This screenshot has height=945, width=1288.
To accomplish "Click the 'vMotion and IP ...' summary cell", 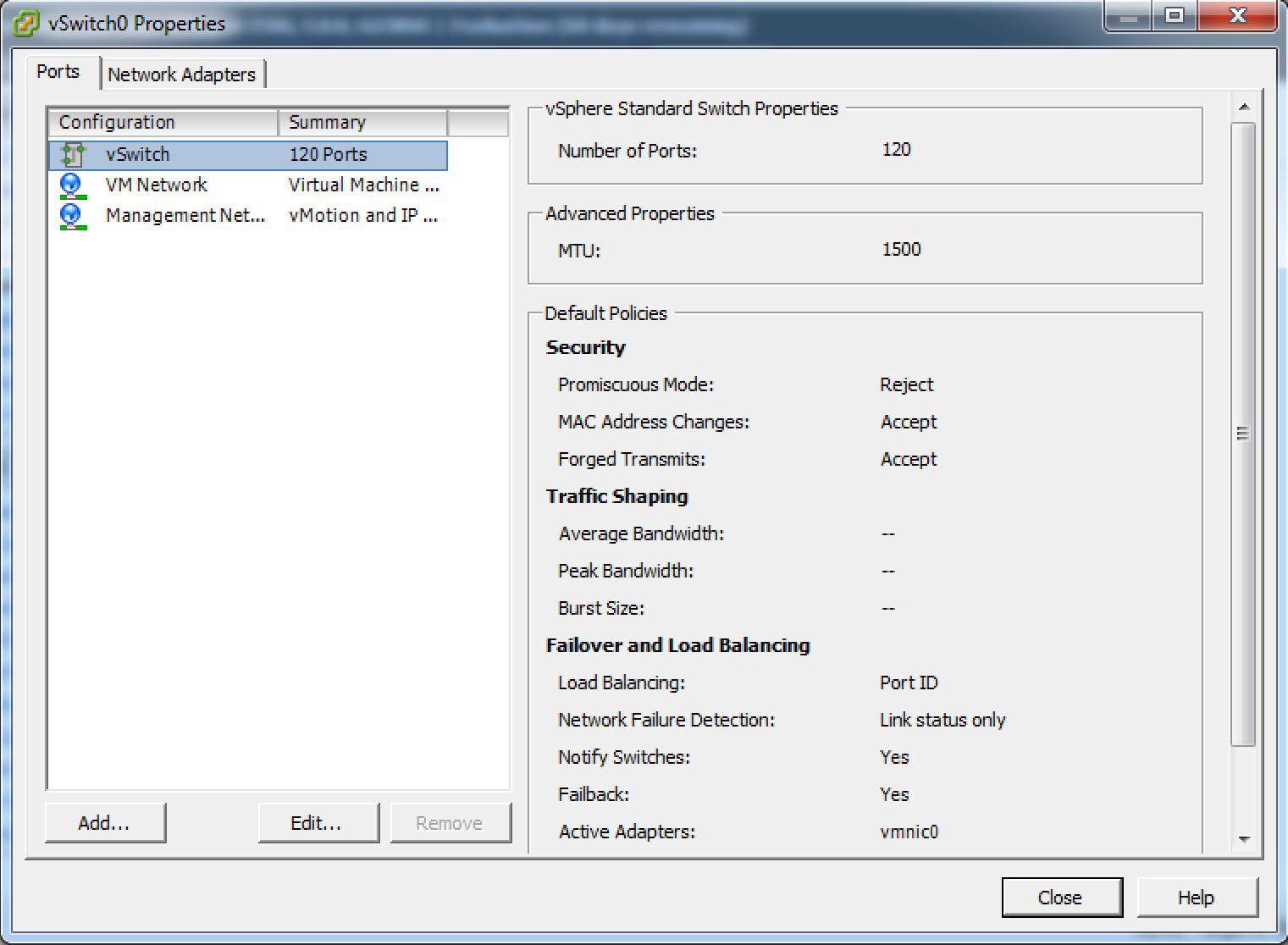I will (x=363, y=216).
